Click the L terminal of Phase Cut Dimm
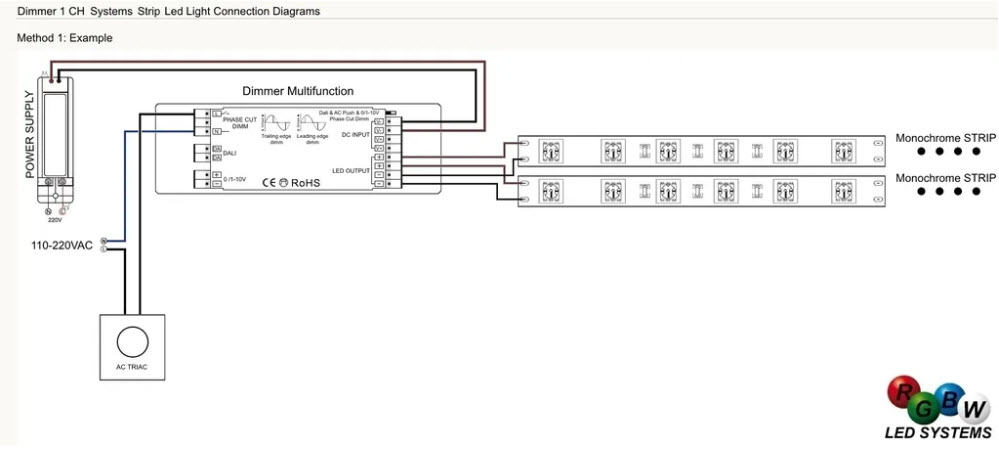Image resolution: width=999 pixels, height=458 pixels. click(x=217, y=113)
